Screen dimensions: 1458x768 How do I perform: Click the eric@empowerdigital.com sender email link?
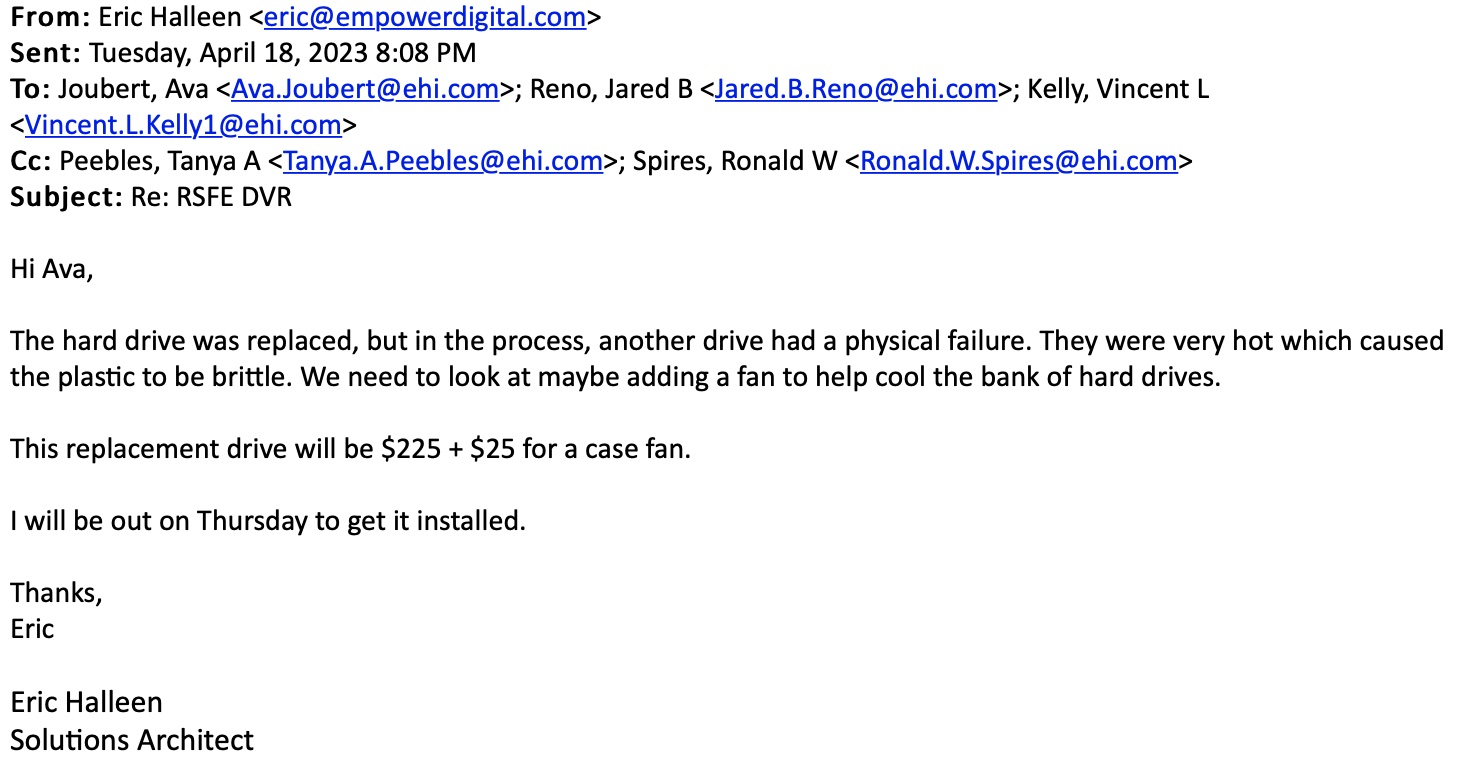click(x=424, y=17)
